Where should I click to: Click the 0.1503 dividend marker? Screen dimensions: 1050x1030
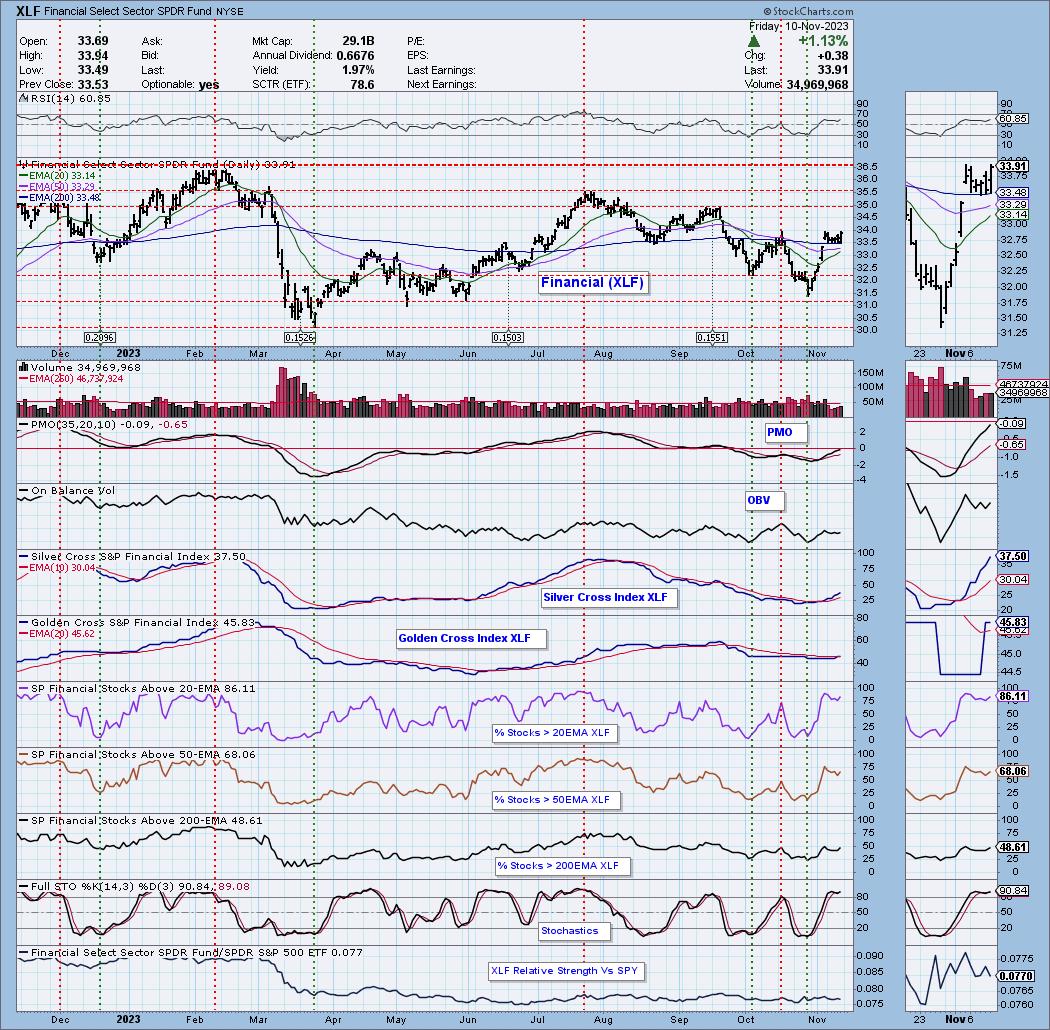click(508, 338)
